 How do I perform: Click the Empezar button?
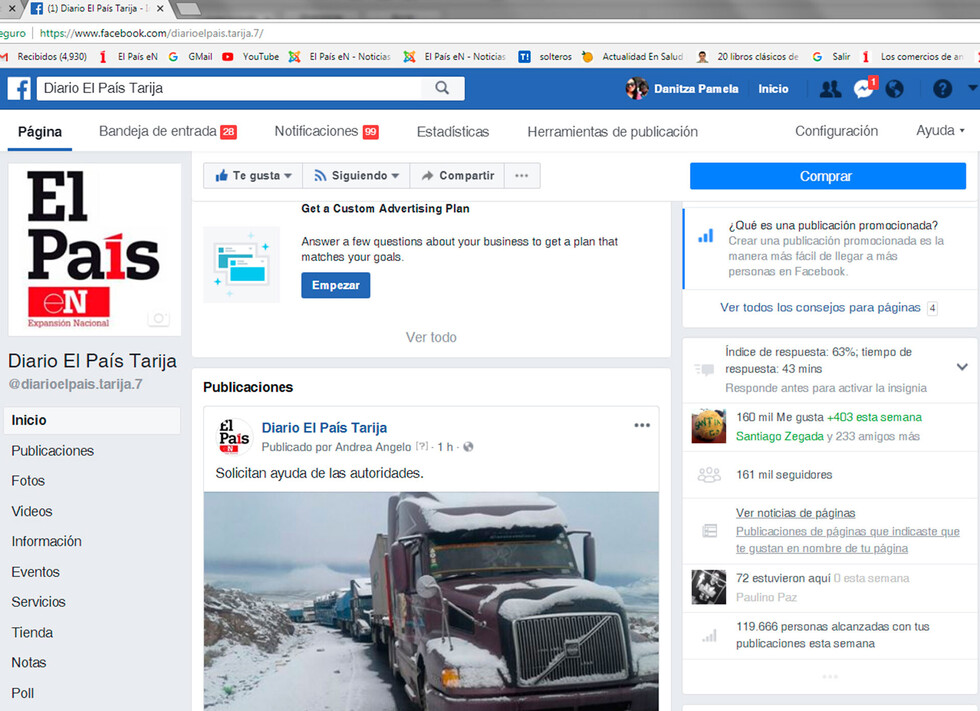coord(336,286)
